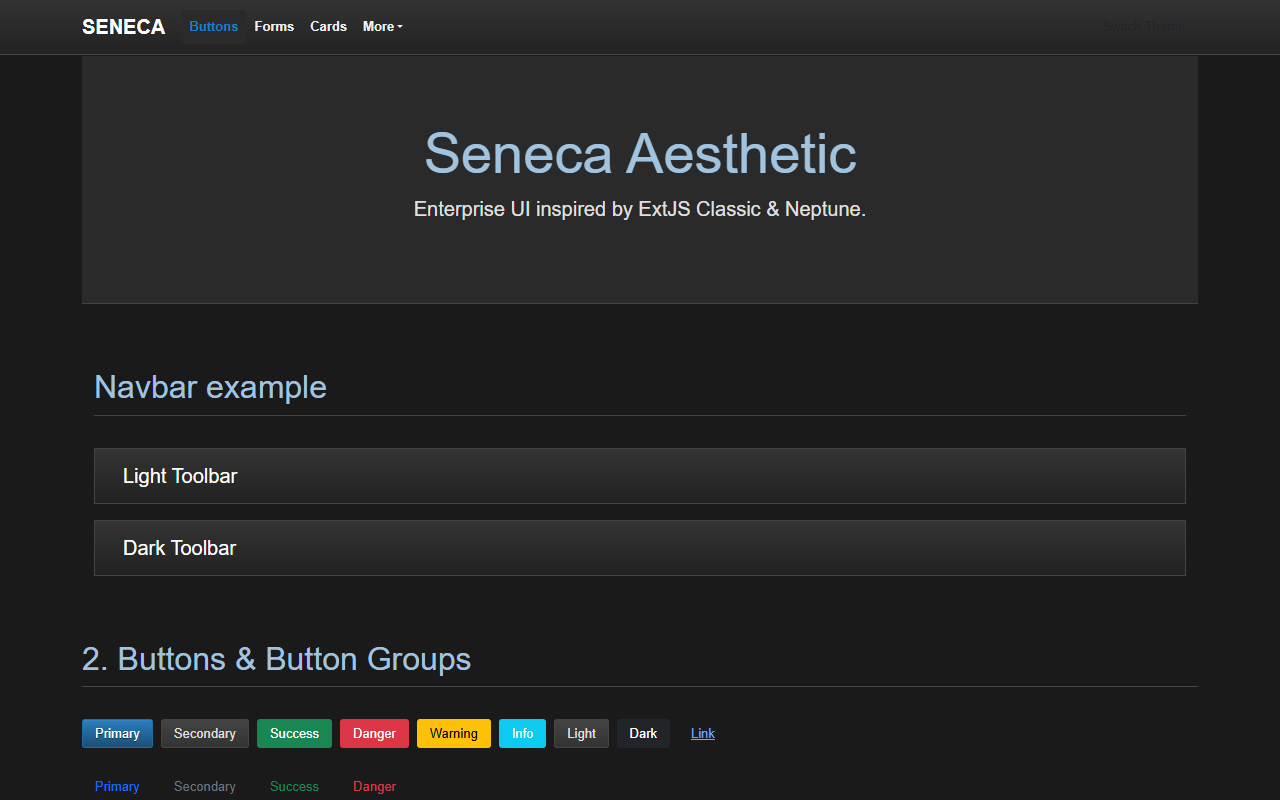
Task: Click the outline-style Primary text button
Action: click(117, 787)
